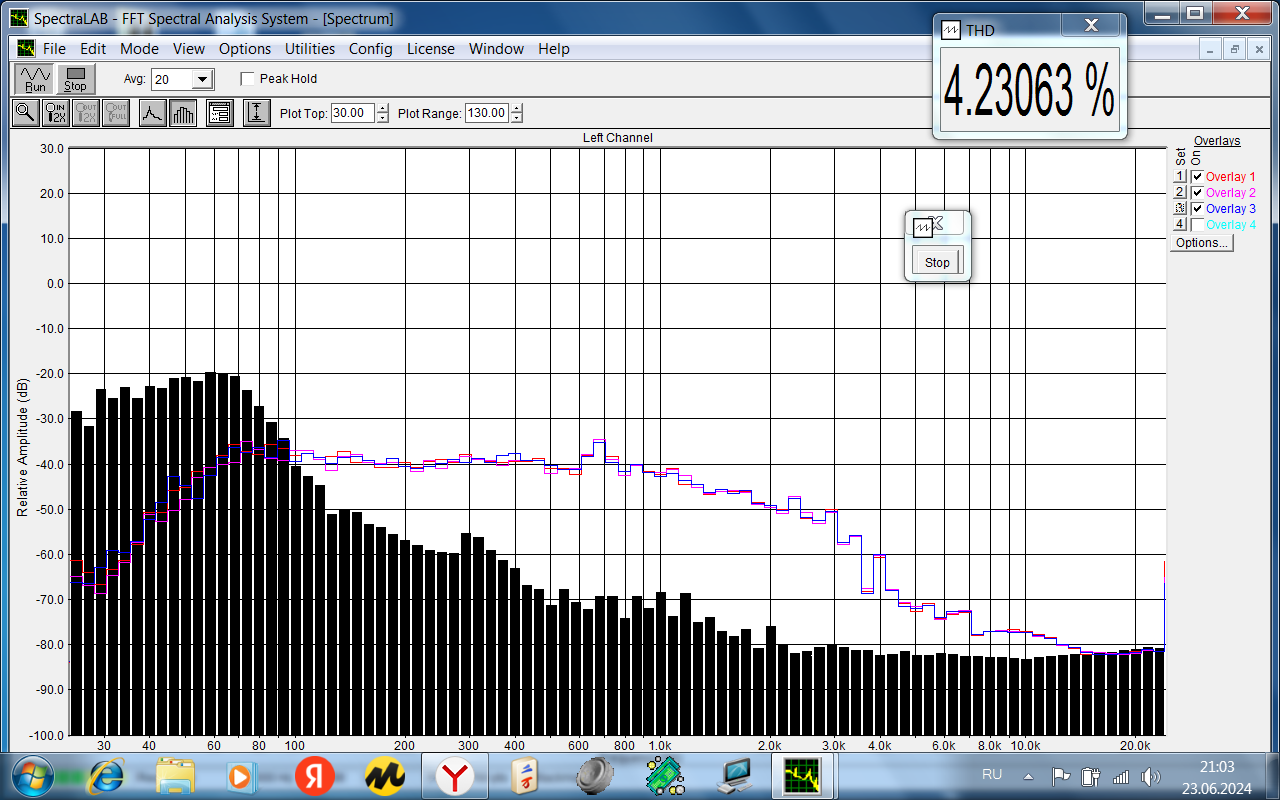1280x800 pixels.
Task: Open the green money app on taskbar
Action: (x=664, y=775)
